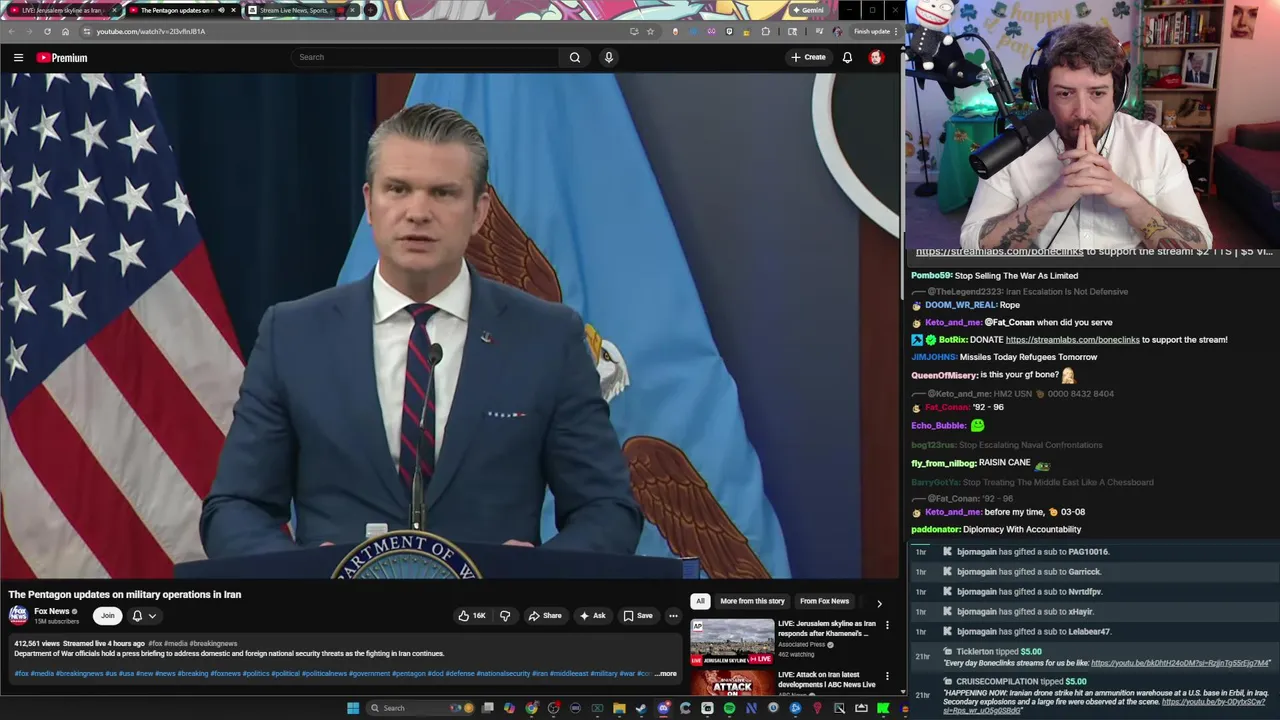Open the three-dot more actions under video
The width and height of the screenshot is (1280, 720).
pyautogui.click(x=673, y=616)
